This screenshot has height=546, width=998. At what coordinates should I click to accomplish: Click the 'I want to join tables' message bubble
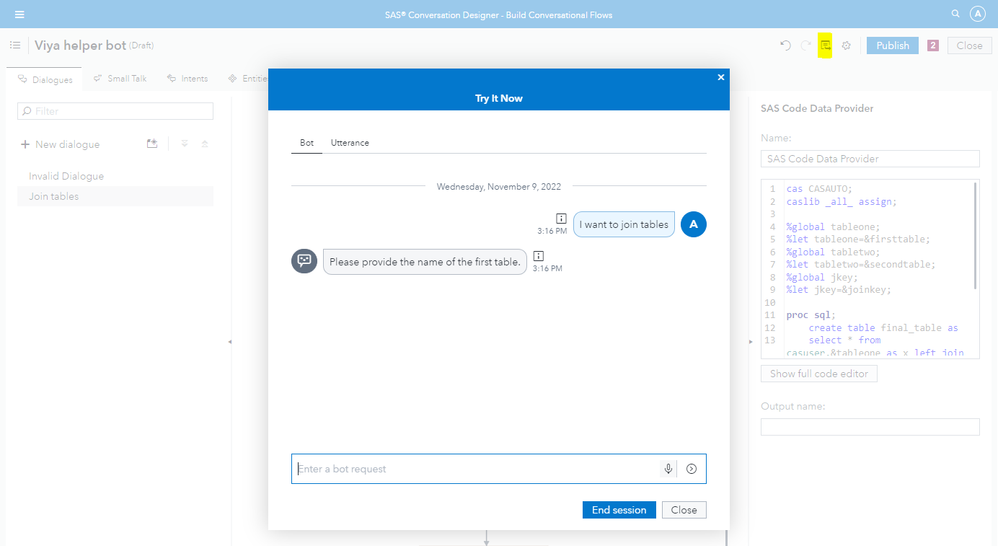624,224
